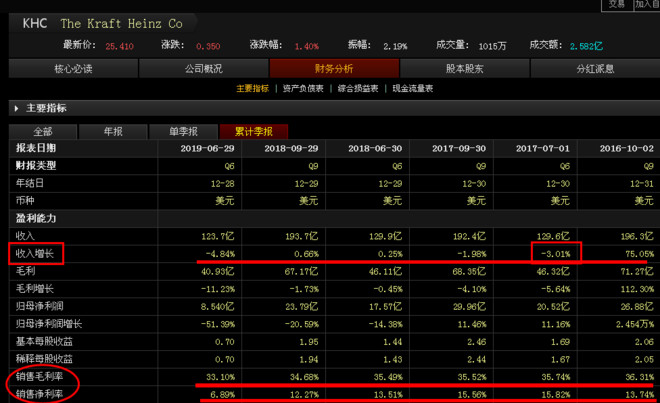Click the net margin value 15.82%
The height and width of the screenshot is (403, 660).
click(x=556, y=395)
